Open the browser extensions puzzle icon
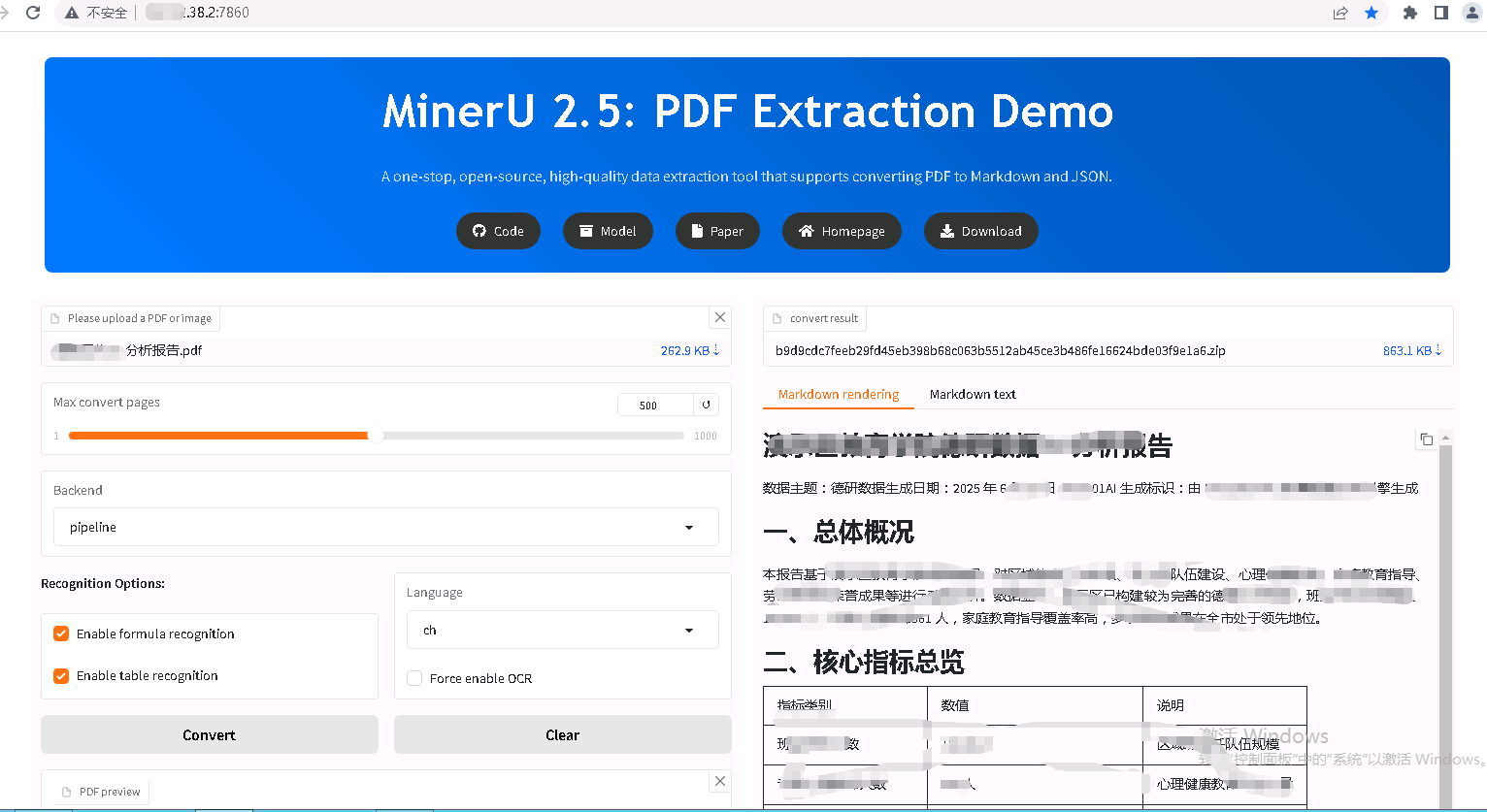 1410,13
